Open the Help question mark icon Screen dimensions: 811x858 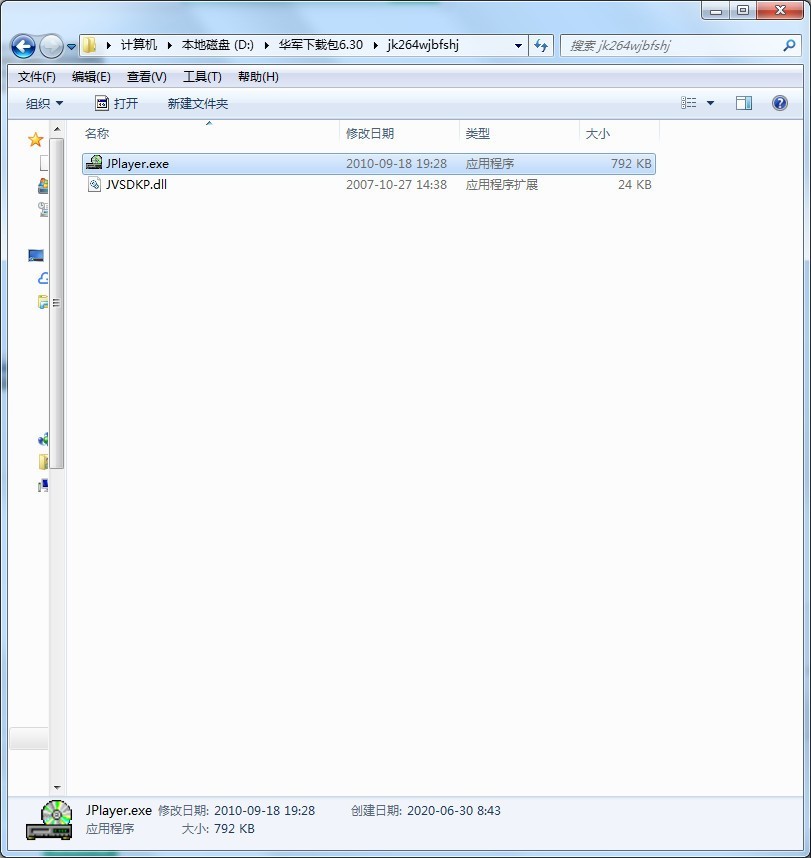click(780, 103)
